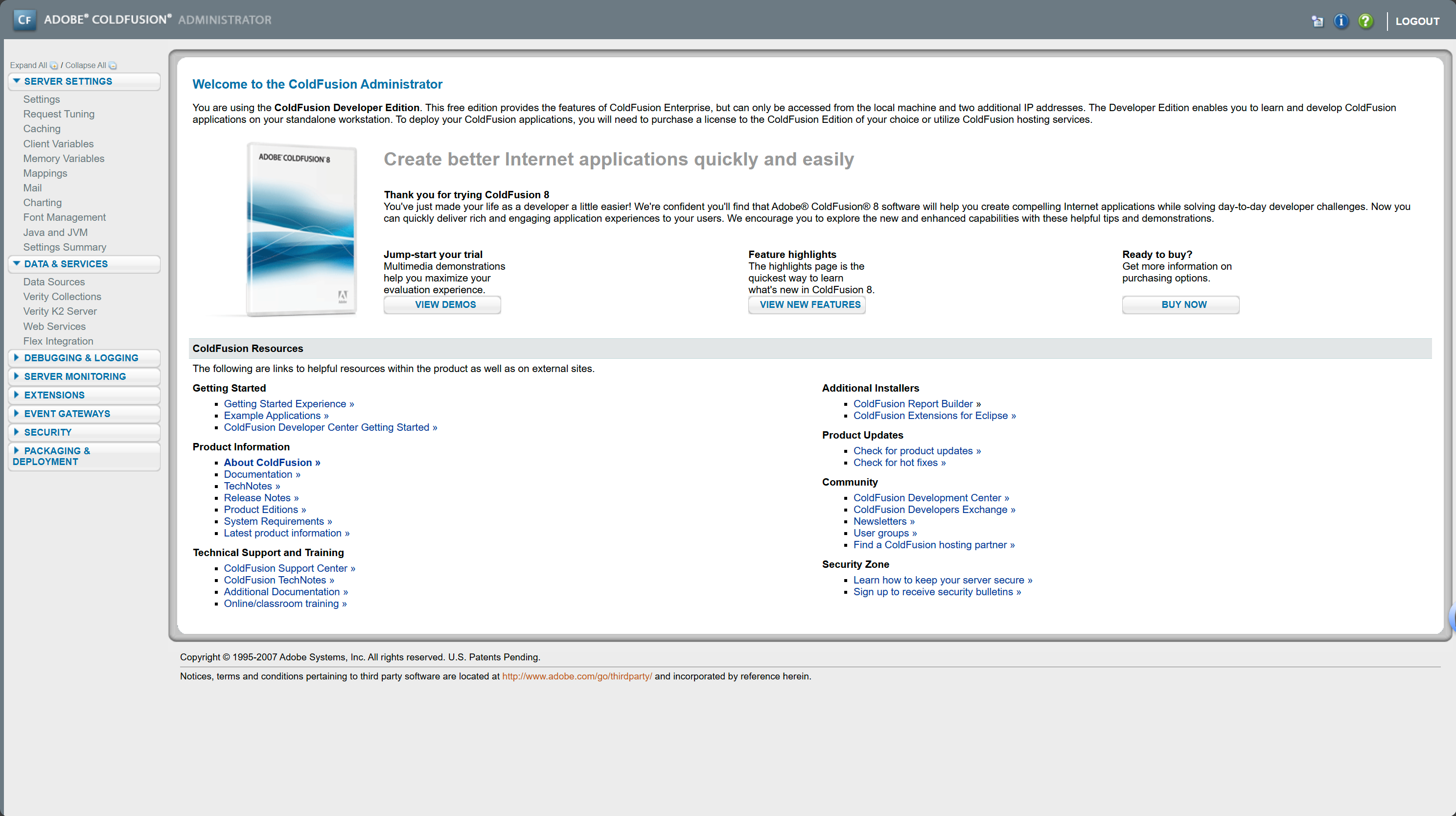Open the About ColdFusion link
Viewport: 1456px width, 816px height.
click(272, 463)
